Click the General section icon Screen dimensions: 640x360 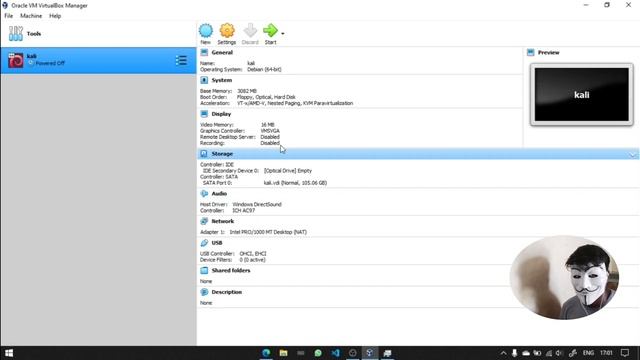click(204, 52)
